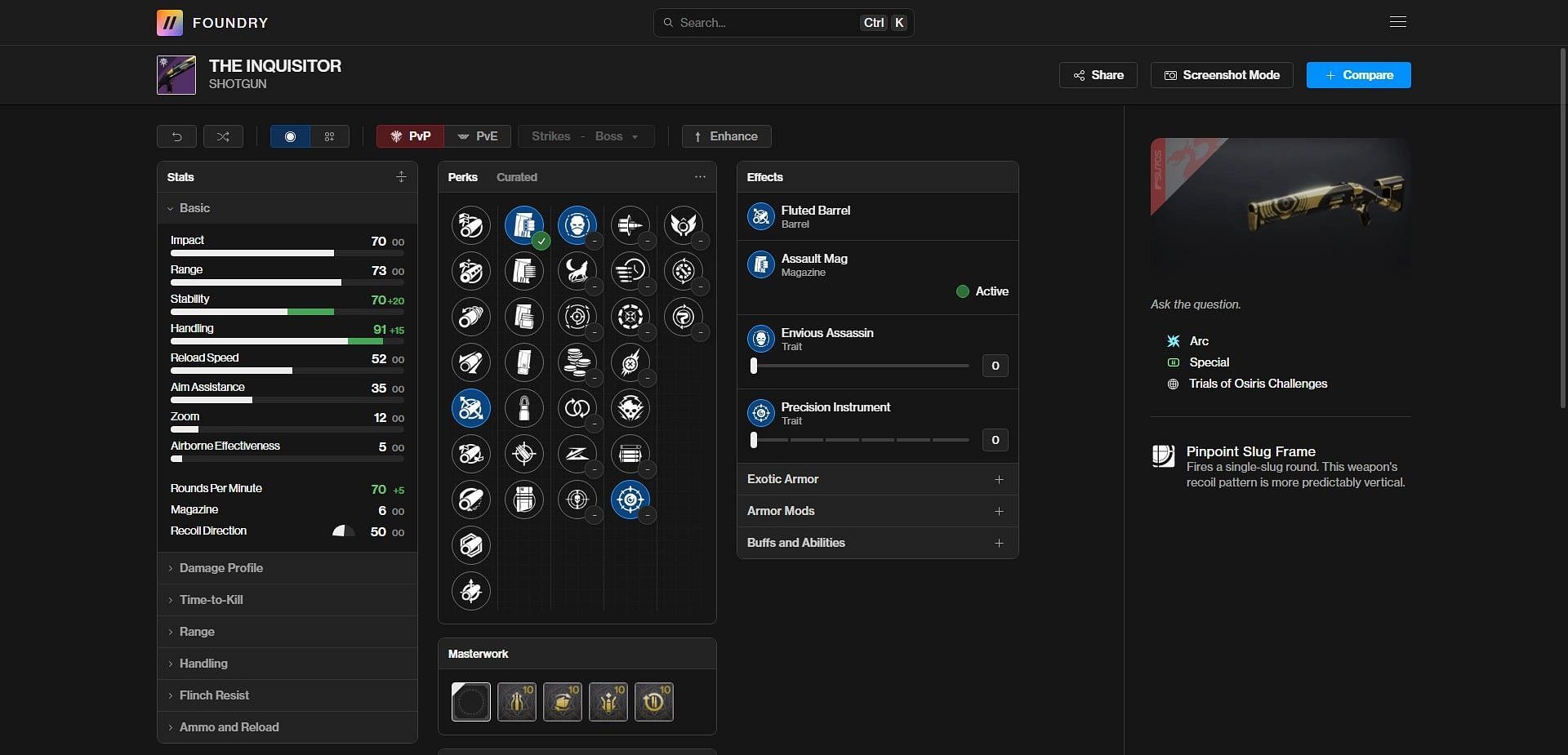Toggle PvE mode
This screenshot has height=755, width=1568.
pos(478,136)
